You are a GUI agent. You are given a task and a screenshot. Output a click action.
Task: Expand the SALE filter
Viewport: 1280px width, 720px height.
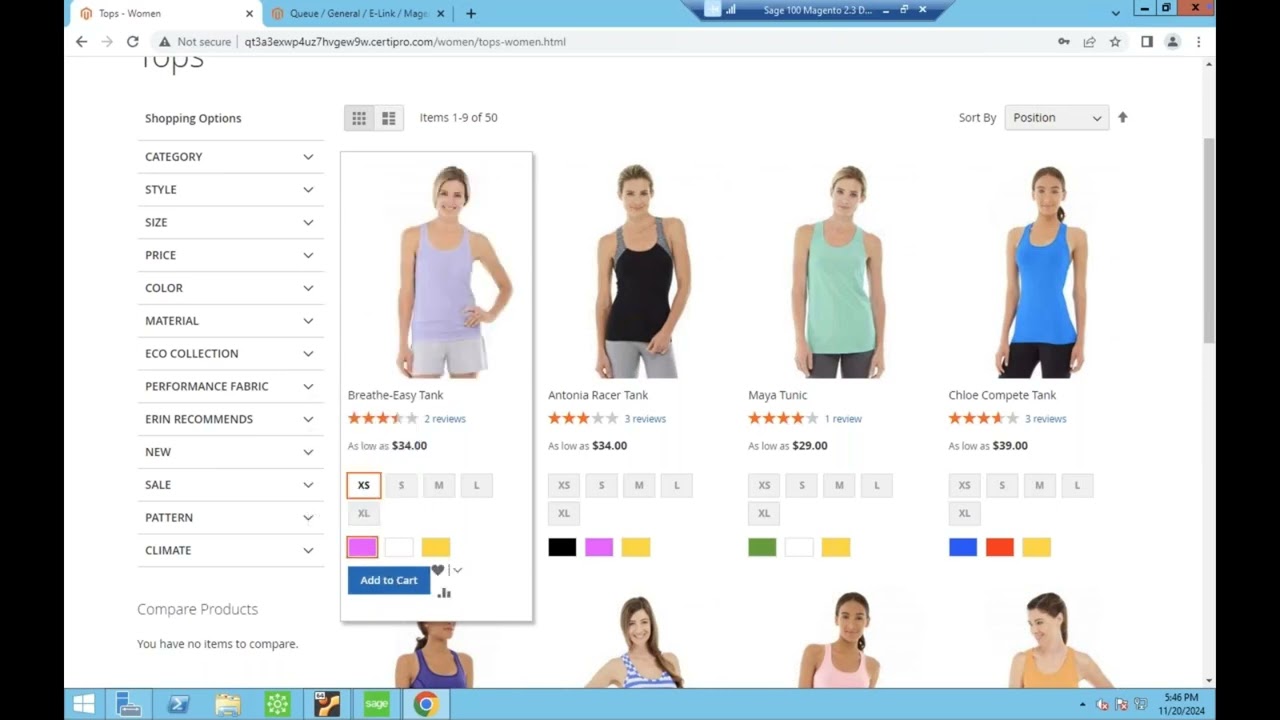pyautogui.click(x=230, y=485)
